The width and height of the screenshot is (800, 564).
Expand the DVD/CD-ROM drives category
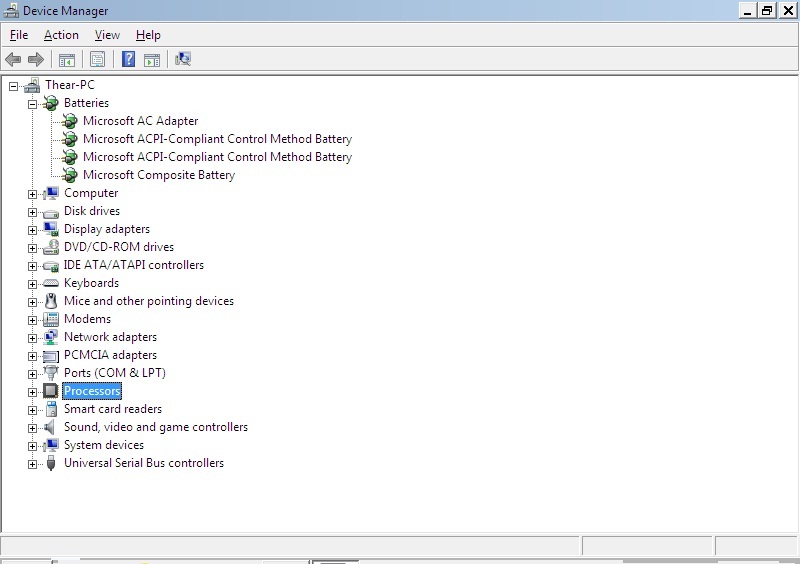(32, 249)
